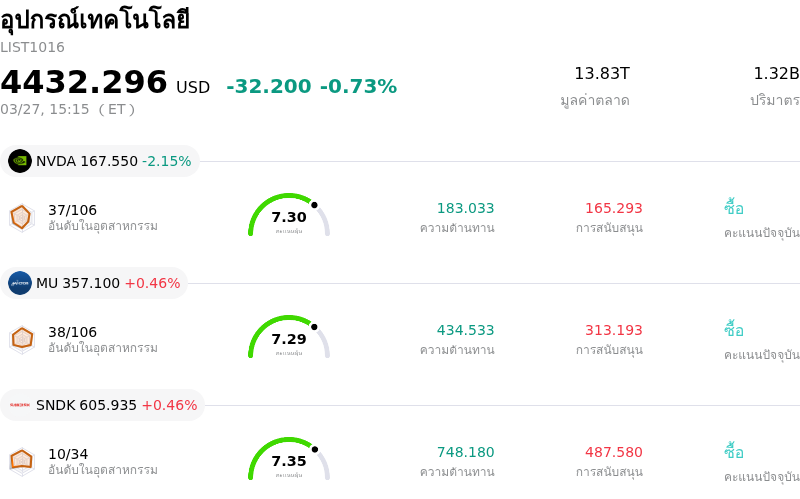Click the 4432.296 index price
This screenshot has height=499, width=800.
tap(84, 82)
